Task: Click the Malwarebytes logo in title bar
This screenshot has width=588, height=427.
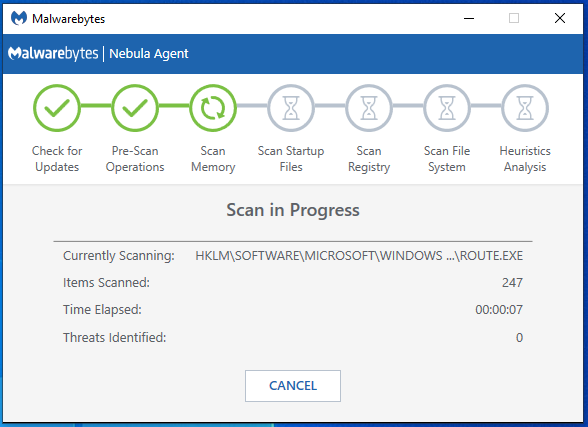Action: [19, 18]
